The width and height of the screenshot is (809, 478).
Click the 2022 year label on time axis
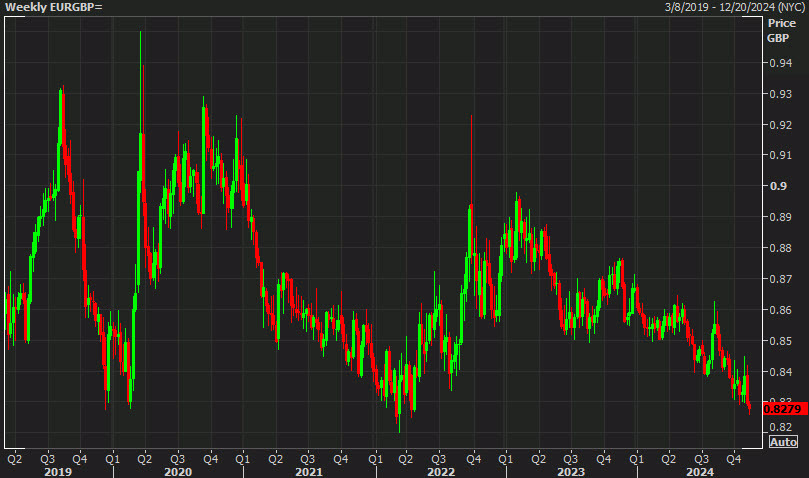pos(441,472)
